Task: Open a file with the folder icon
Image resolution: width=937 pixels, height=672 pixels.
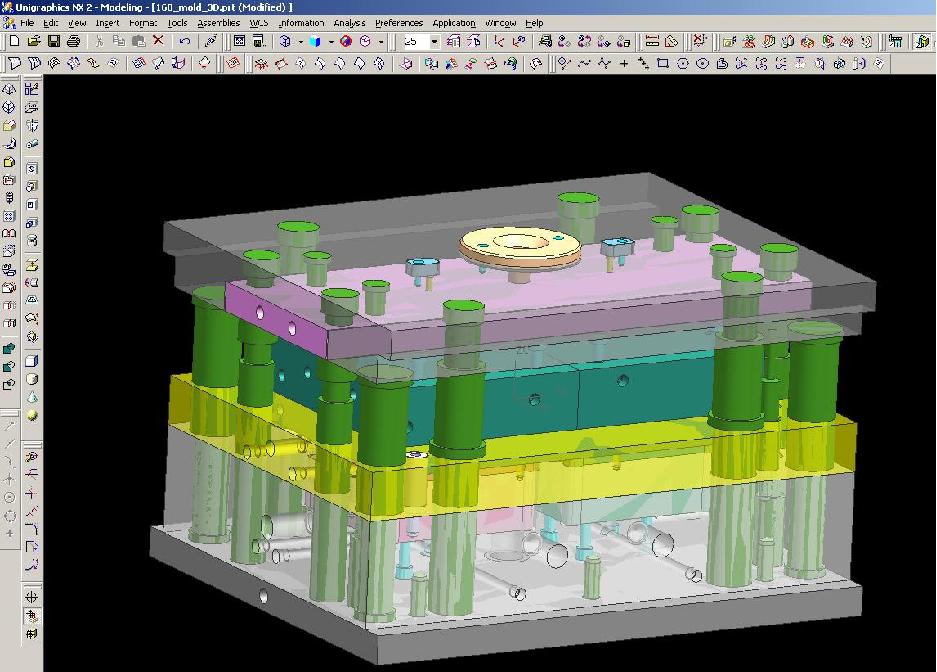Action: tap(34, 42)
